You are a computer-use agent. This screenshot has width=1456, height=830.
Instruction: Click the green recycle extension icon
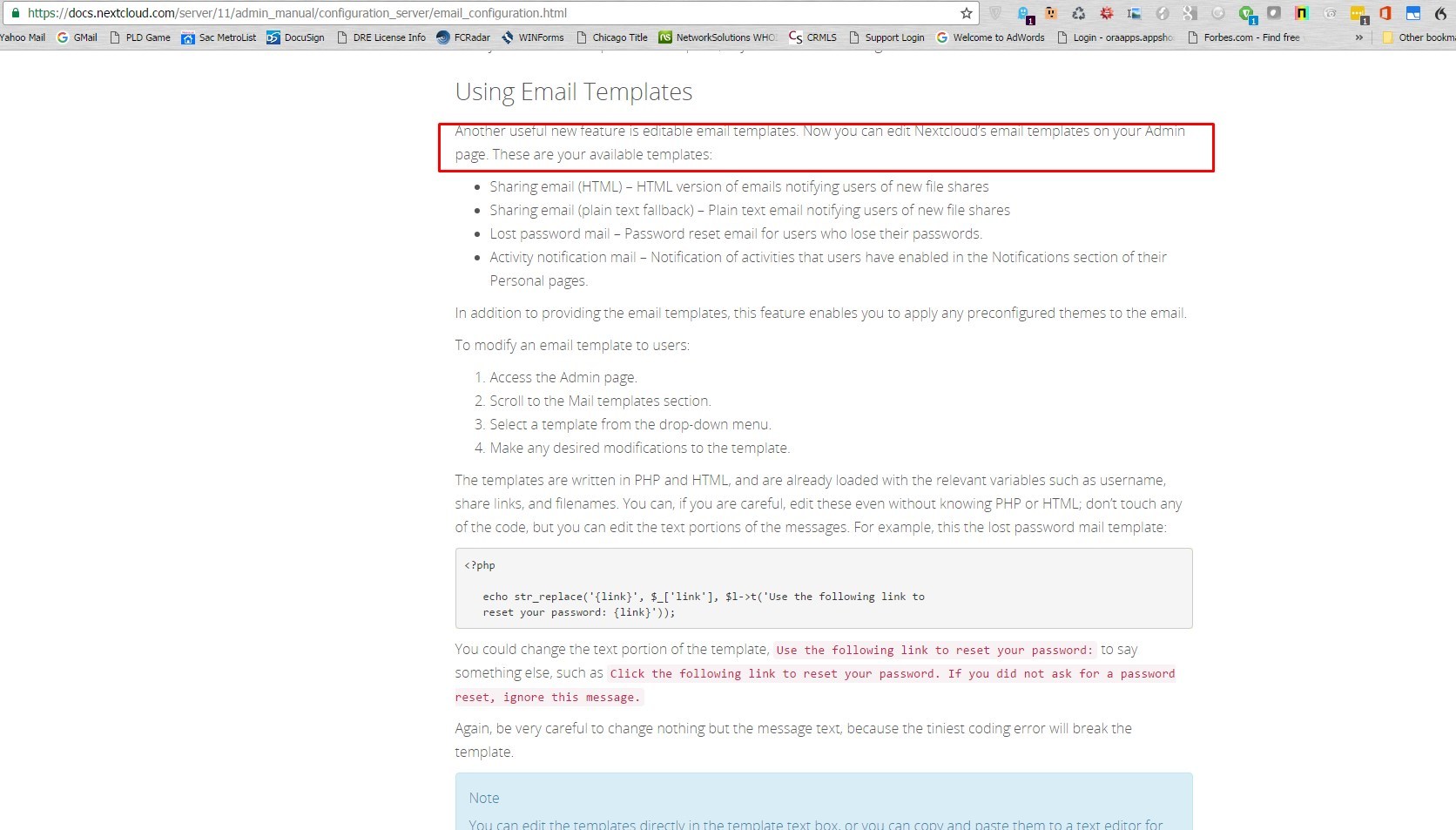click(x=1078, y=13)
